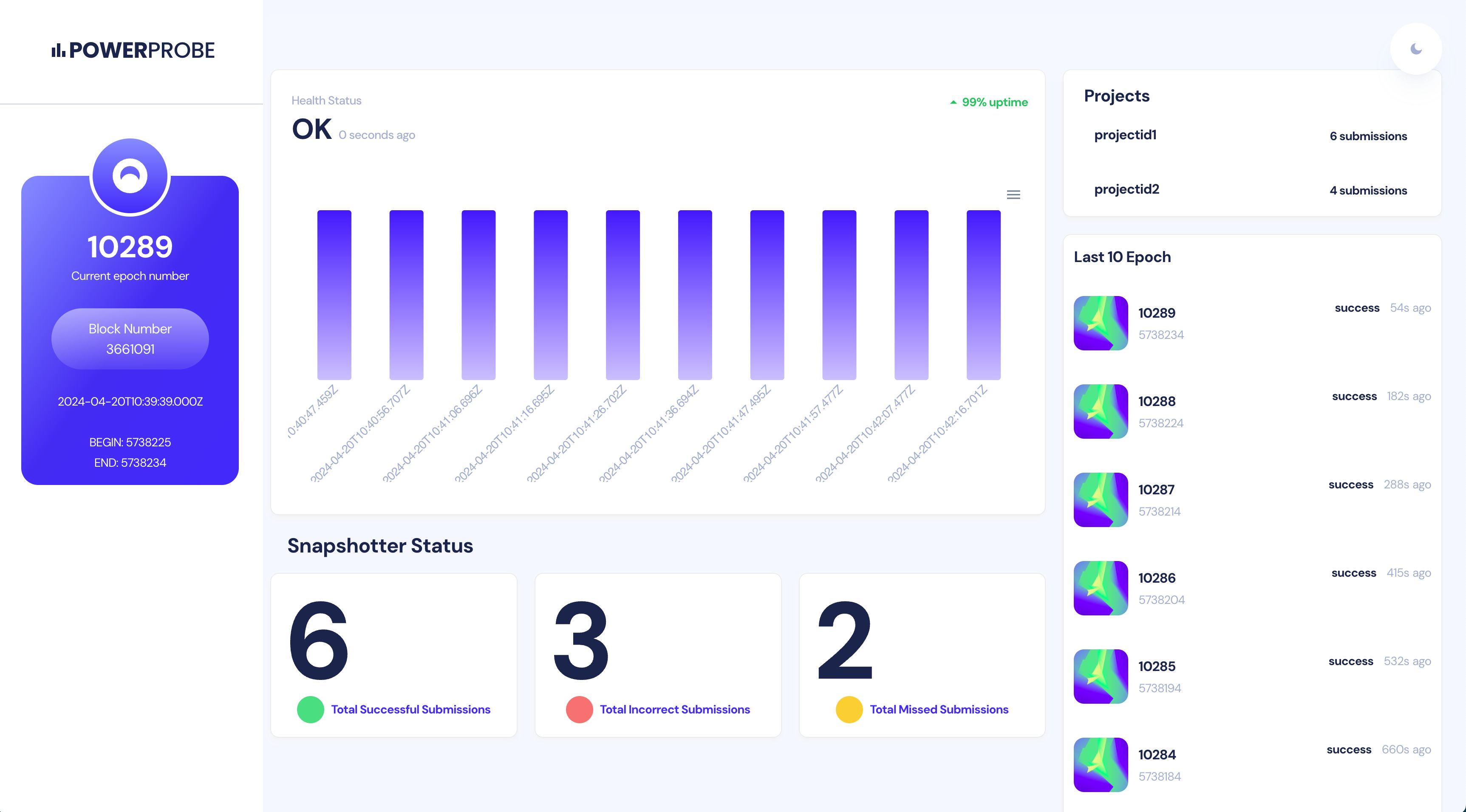This screenshot has width=1466, height=812.
Task: Click the thumbnail for epoch 10286
Action: tap(1101, 588)
